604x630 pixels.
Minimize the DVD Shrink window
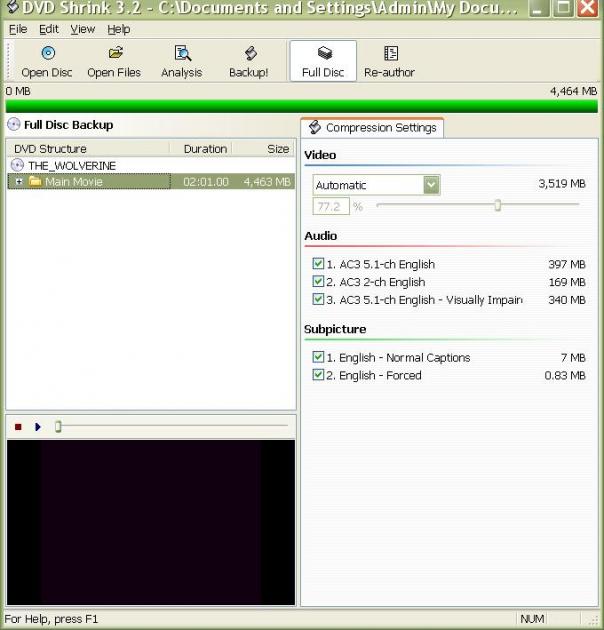click(538, 8)
